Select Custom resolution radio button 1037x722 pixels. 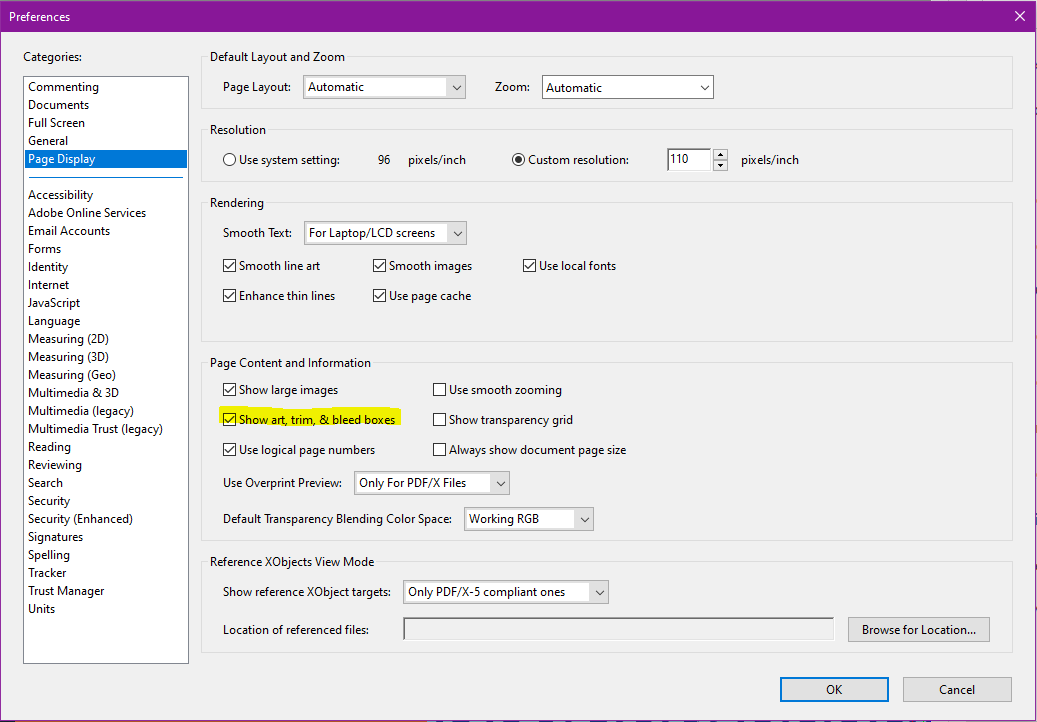click(x=518, y=159)
